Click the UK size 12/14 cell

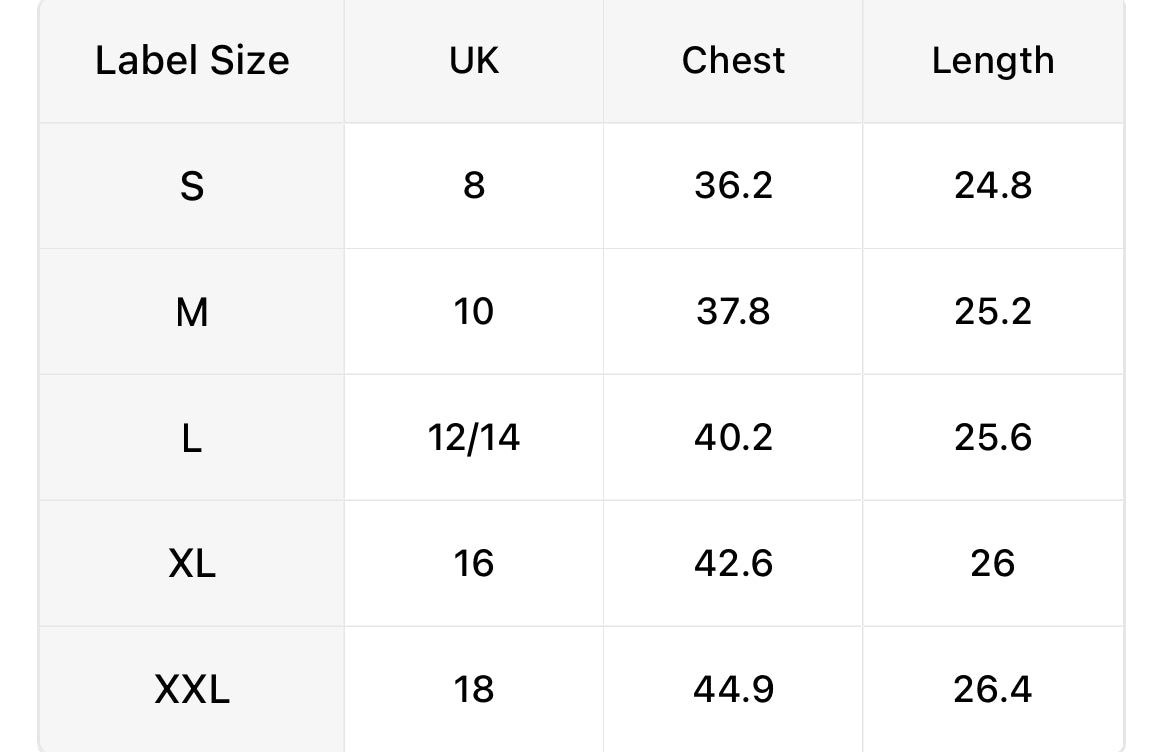pos(474,438)
